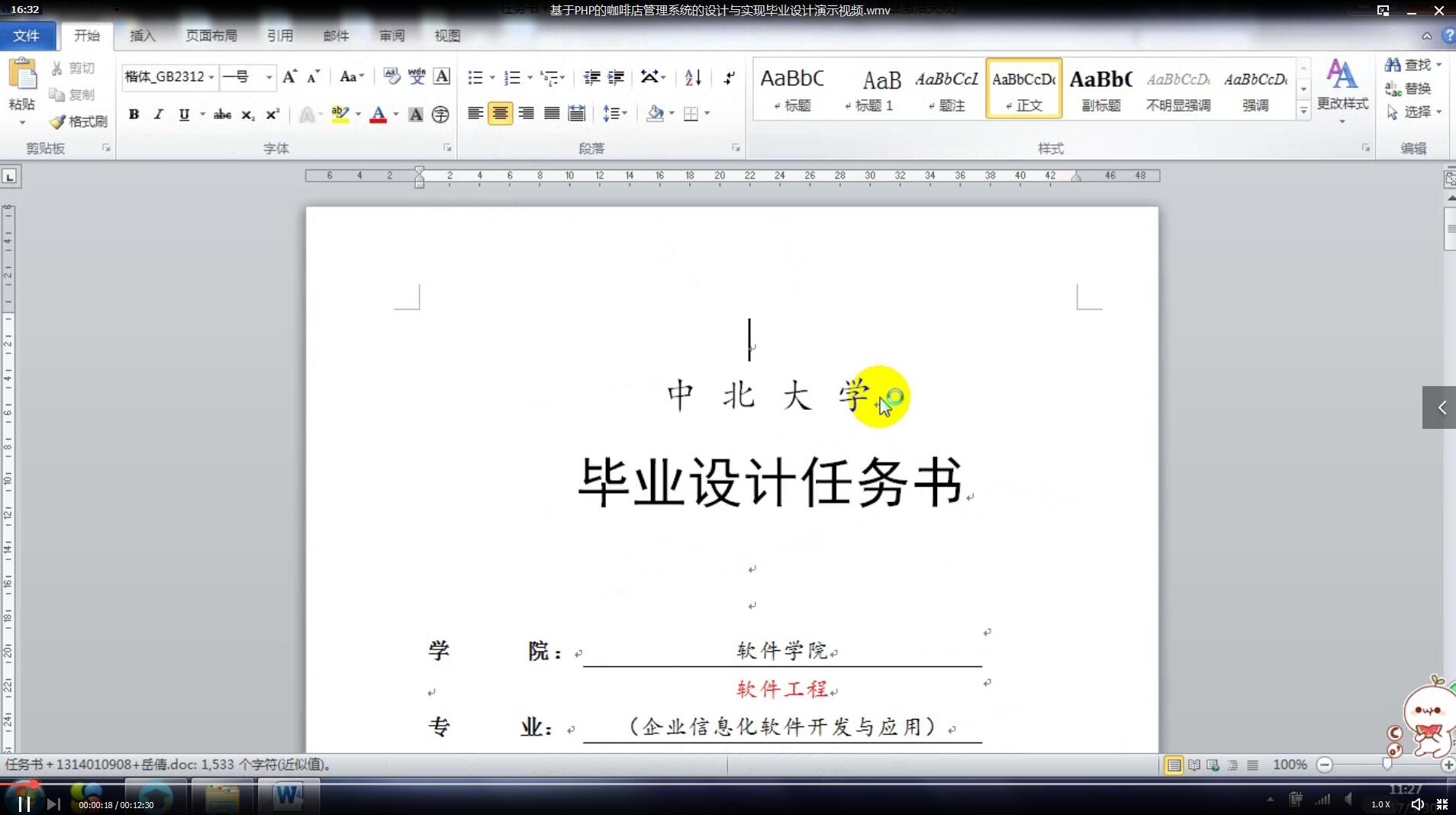
Task: Toggle Italic formatting
Action: 158,114
